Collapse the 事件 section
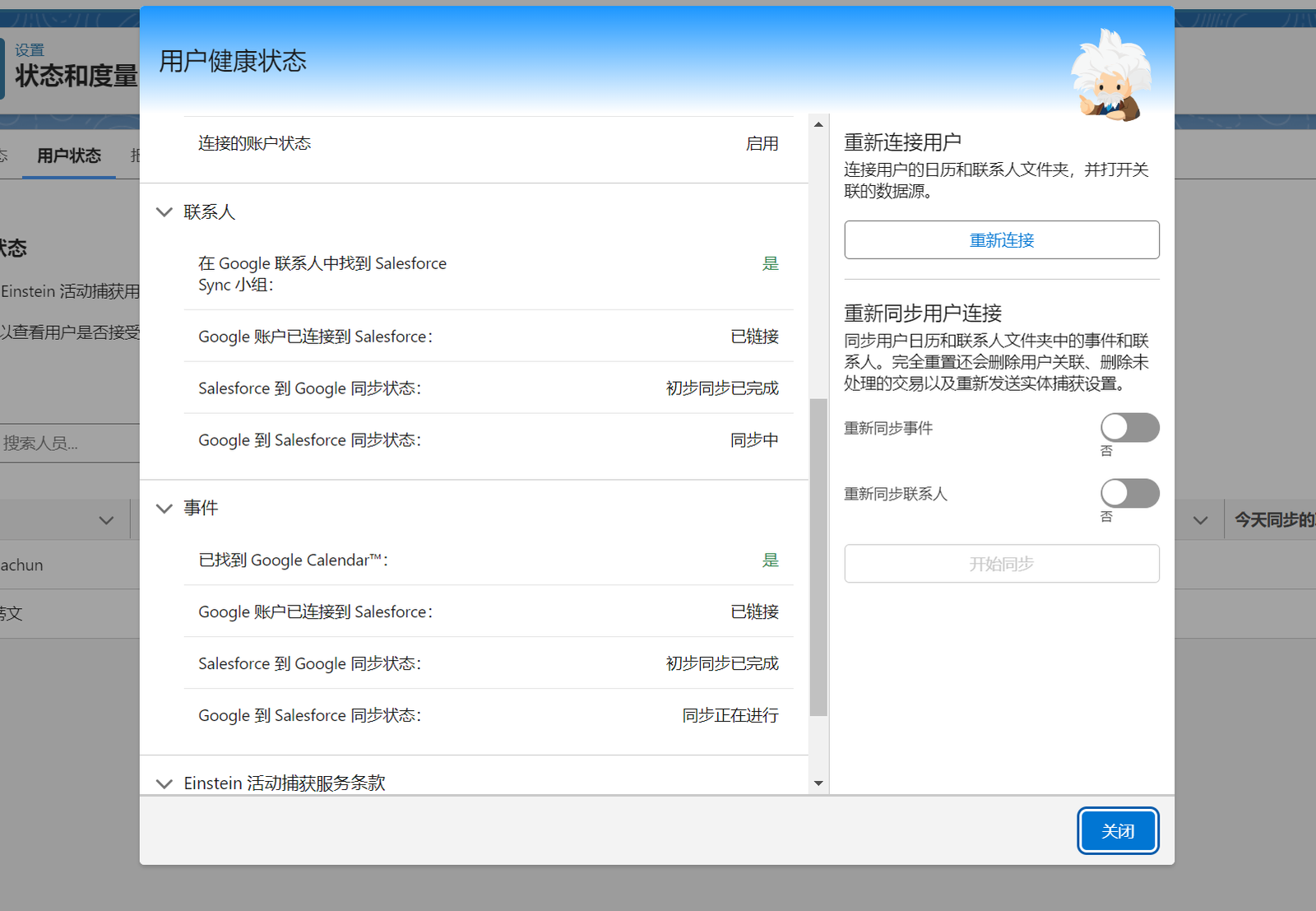Image resolution: width=1316 pixels, height=911 pixels. click(164, 508)
